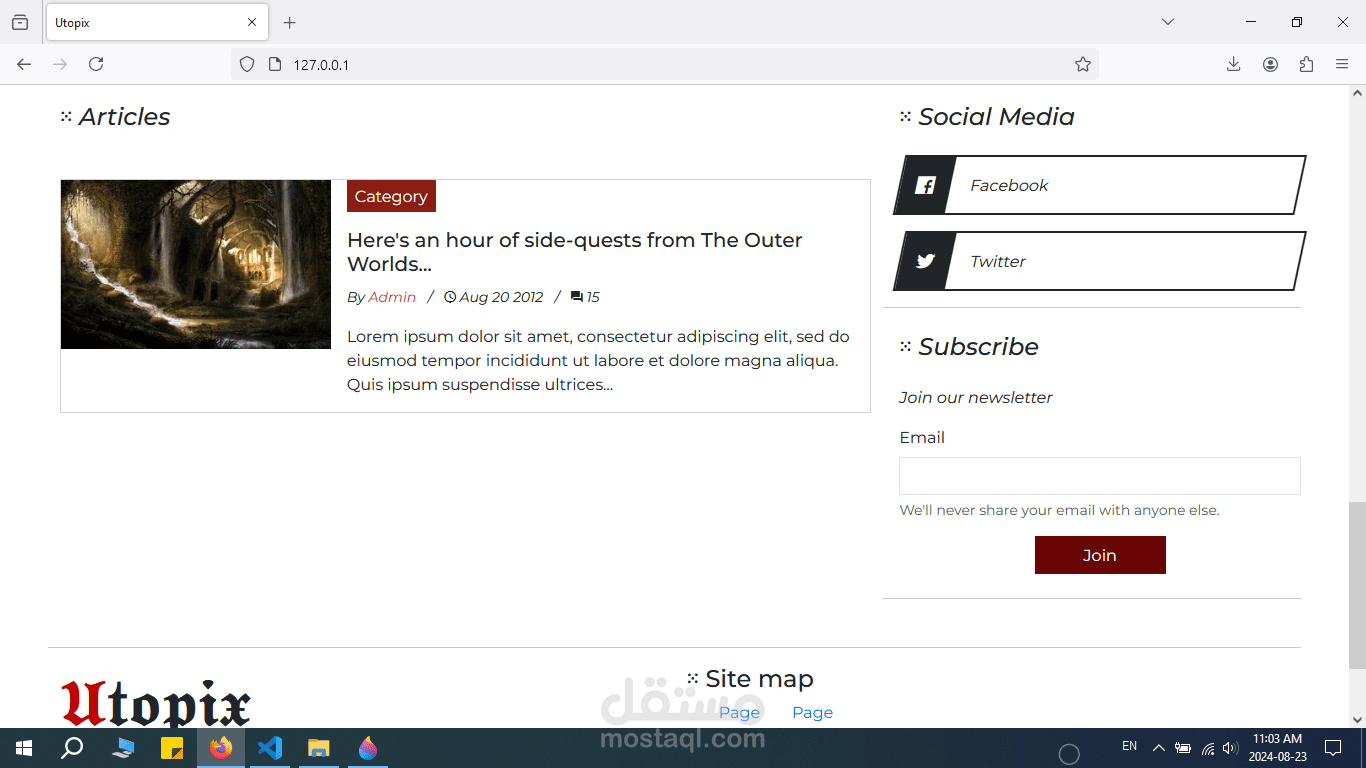Viewport: 1366px width, 768px height.
Task: Click the Twitter social link
Action: click(x=1100, y=261)
